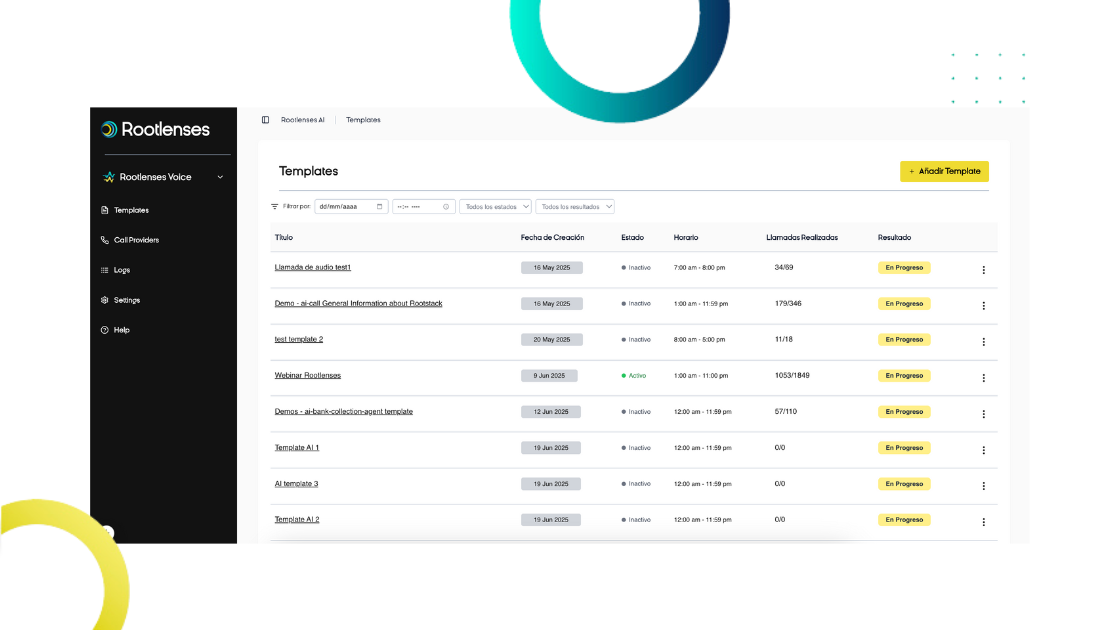Click the Rootlenses logo in sidebar
The width and height of the screenshot is (1120, 630).
(156, 129)
